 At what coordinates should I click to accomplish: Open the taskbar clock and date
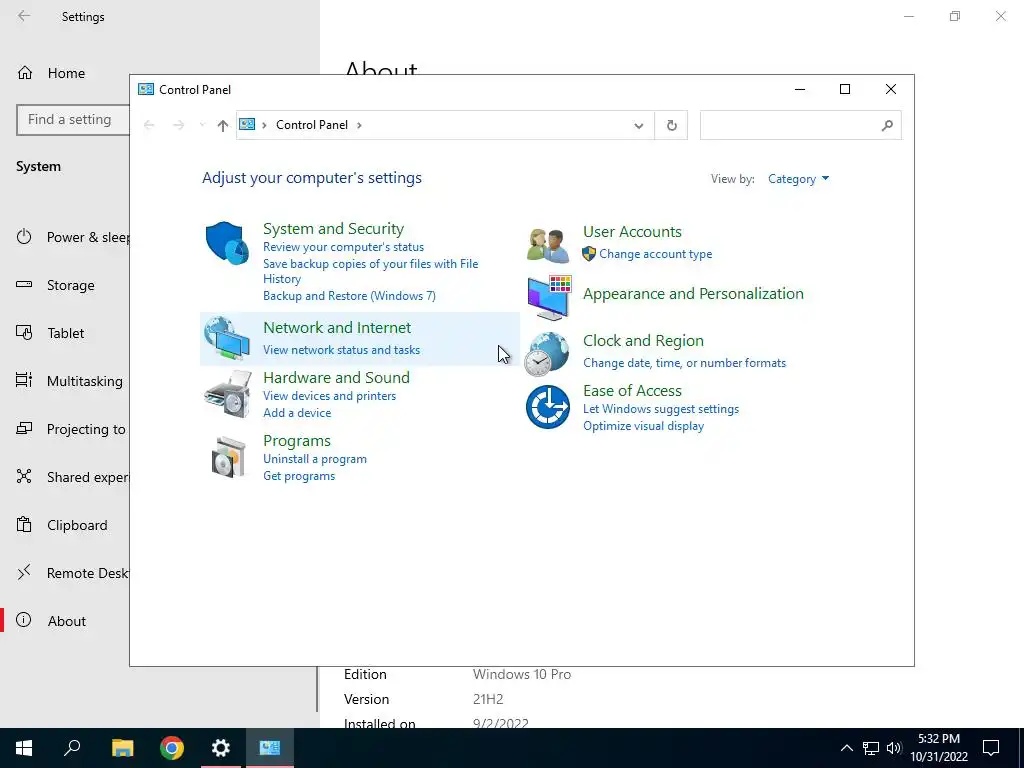click(x=939, y=748)
